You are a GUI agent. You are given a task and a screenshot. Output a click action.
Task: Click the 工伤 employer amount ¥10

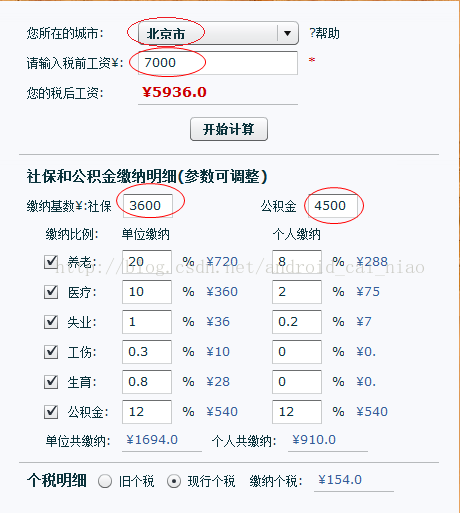(218, 352)
